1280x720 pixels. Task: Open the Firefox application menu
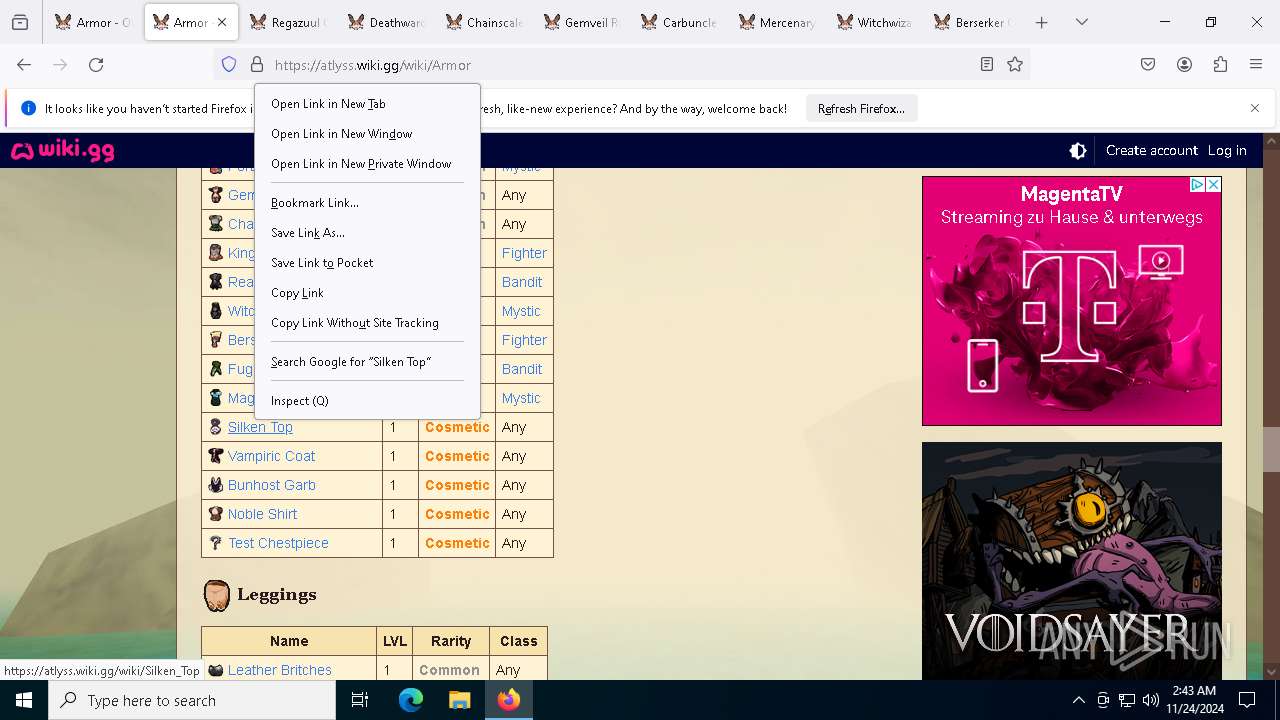[x=1256, y=64]
